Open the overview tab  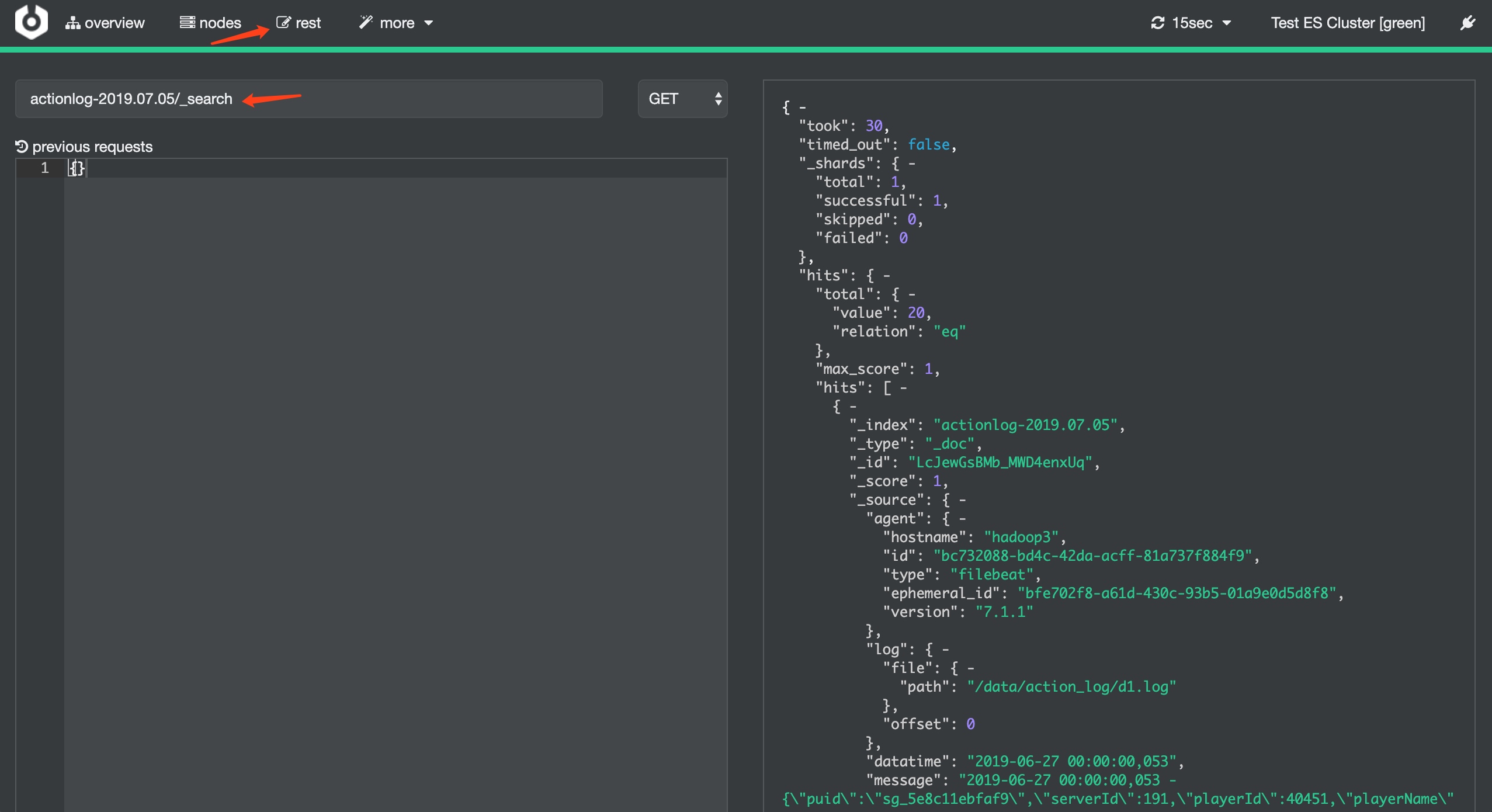tap(105, 23)
